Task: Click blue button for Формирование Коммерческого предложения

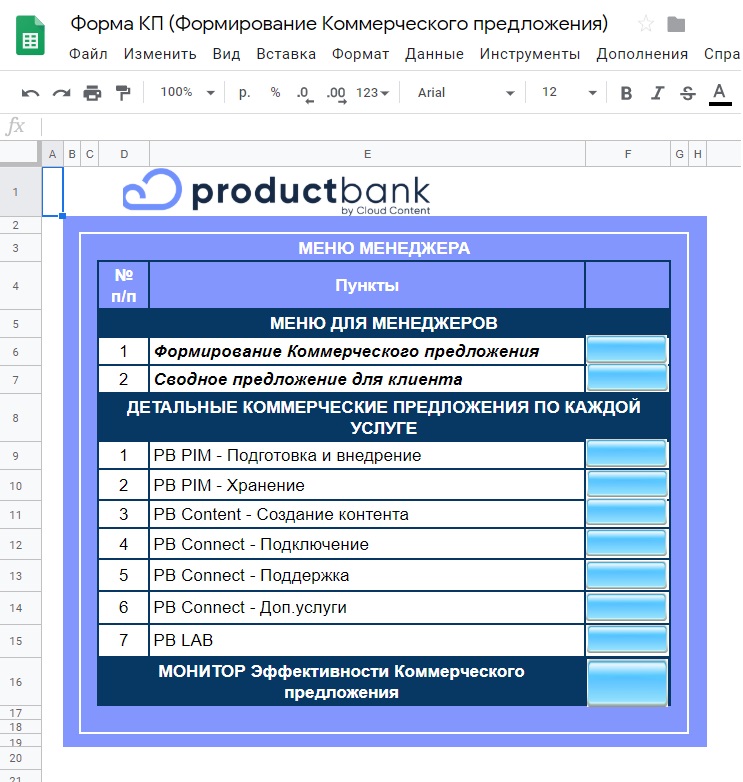Action: tap(627, 350)
